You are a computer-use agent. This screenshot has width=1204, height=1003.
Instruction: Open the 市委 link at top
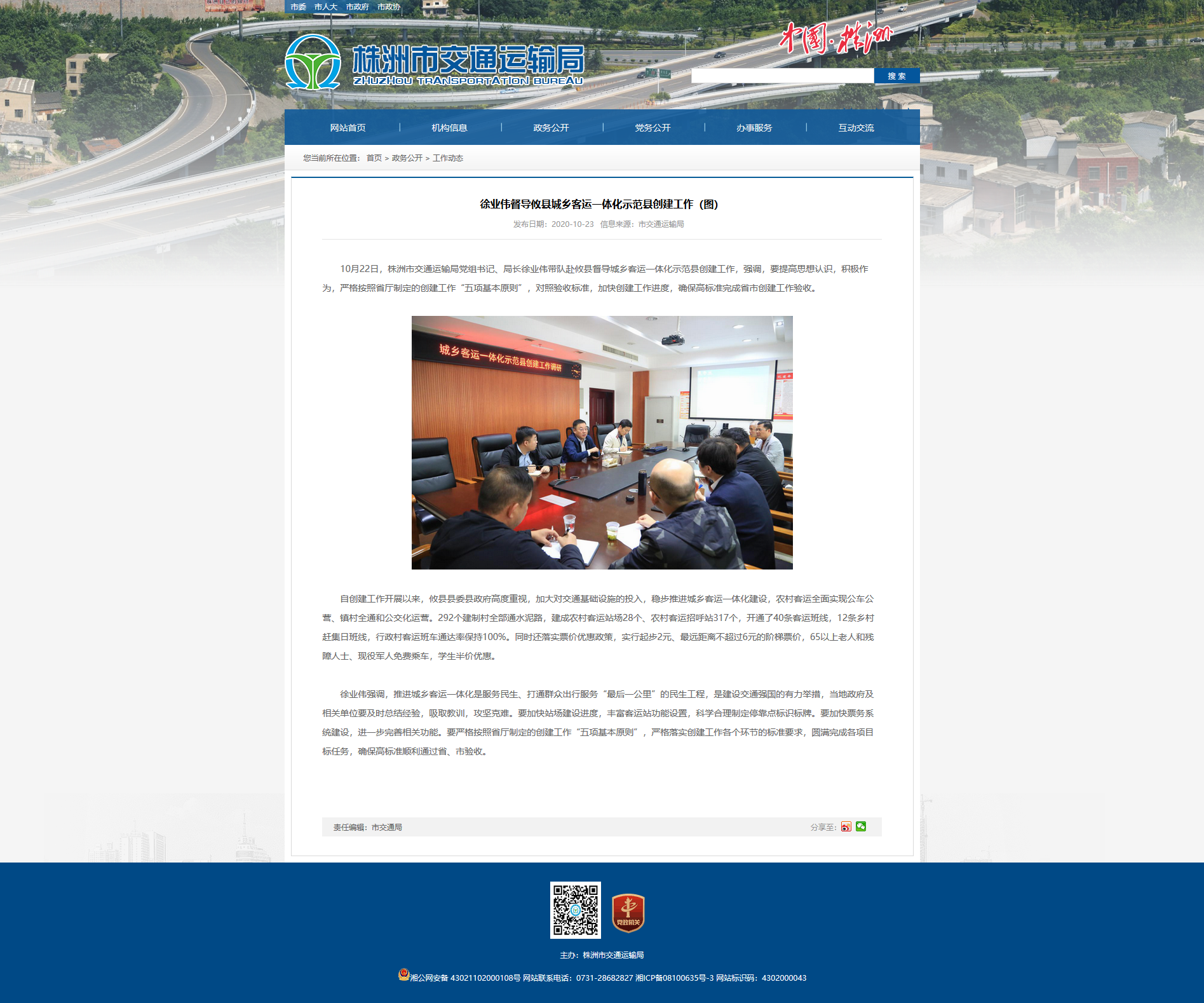299,7
